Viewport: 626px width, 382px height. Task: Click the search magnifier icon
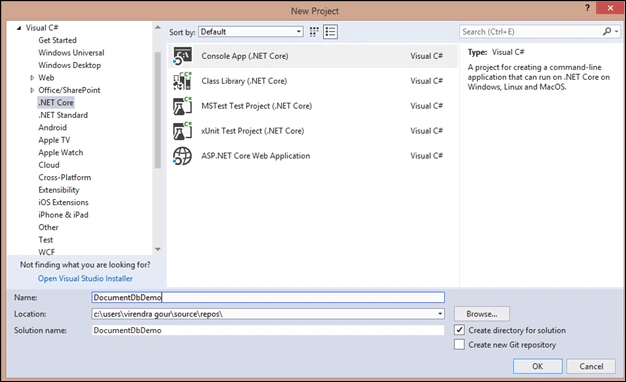607,32
